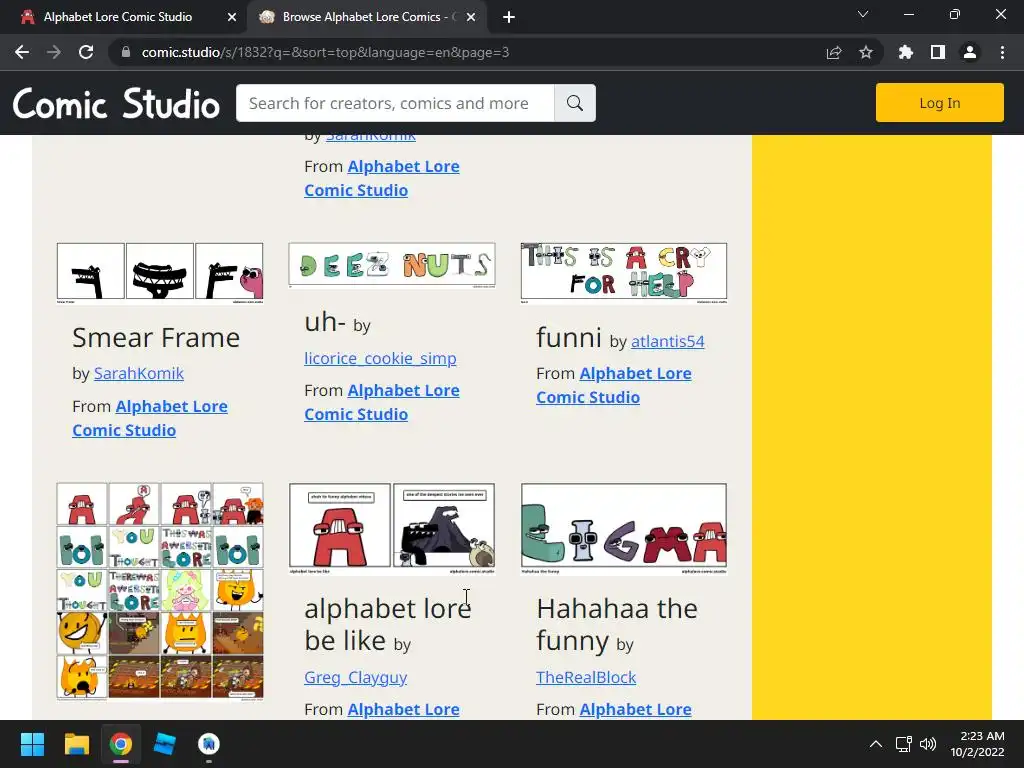Open the Smear Frame comic thumbnail
The height and width of the screenshot is (768, 1024).
[x=160, y=273]
